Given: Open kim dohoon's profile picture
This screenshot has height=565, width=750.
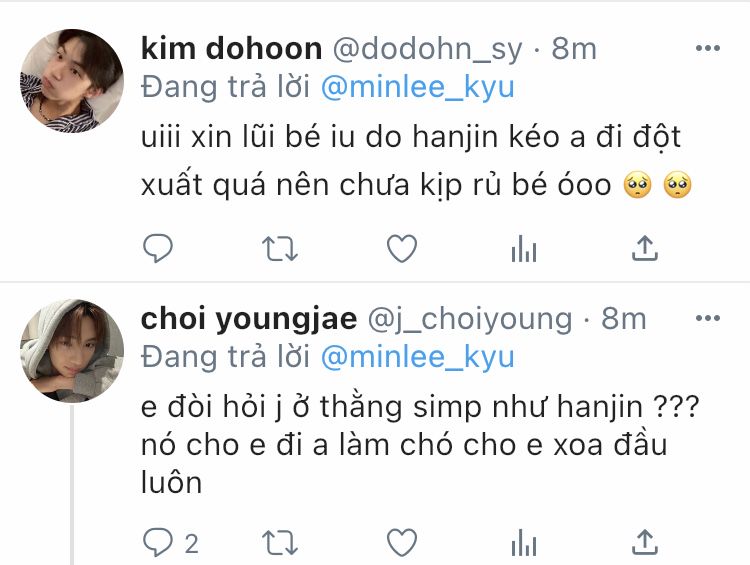Looking at the screenshot, I should [x=72, y=80].
